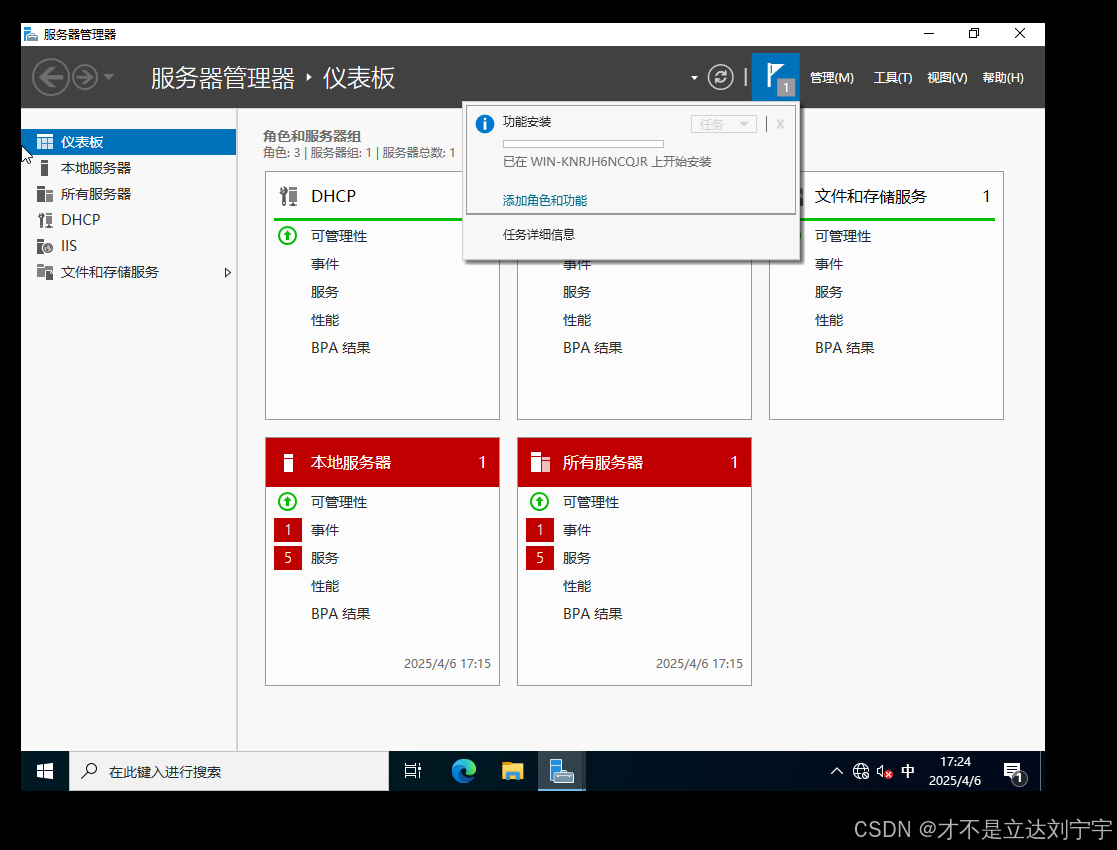This screenshot has height=850, width=1117.
Task: Open the notifications flag icon
Action: click(x=775, y=76)
